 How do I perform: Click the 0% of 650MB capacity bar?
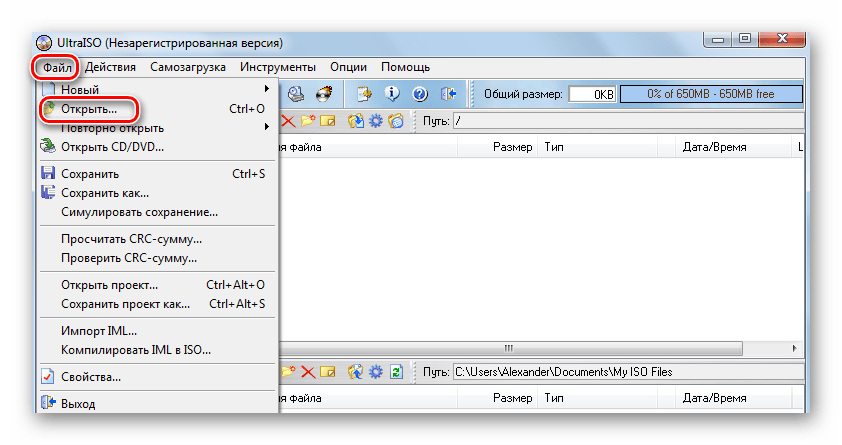click(711, 94)
